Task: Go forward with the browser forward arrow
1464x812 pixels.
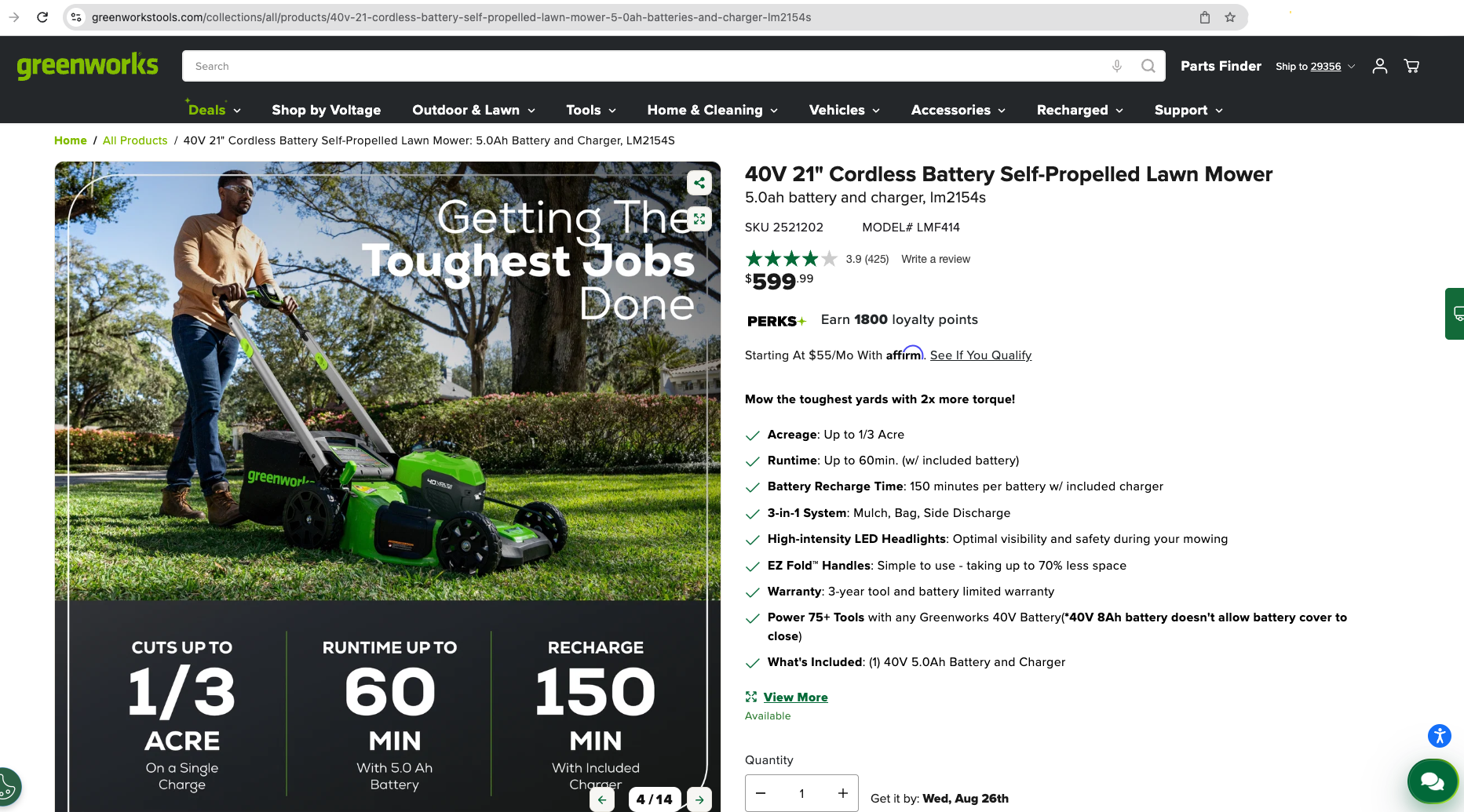Action: (x=14, y=17)
